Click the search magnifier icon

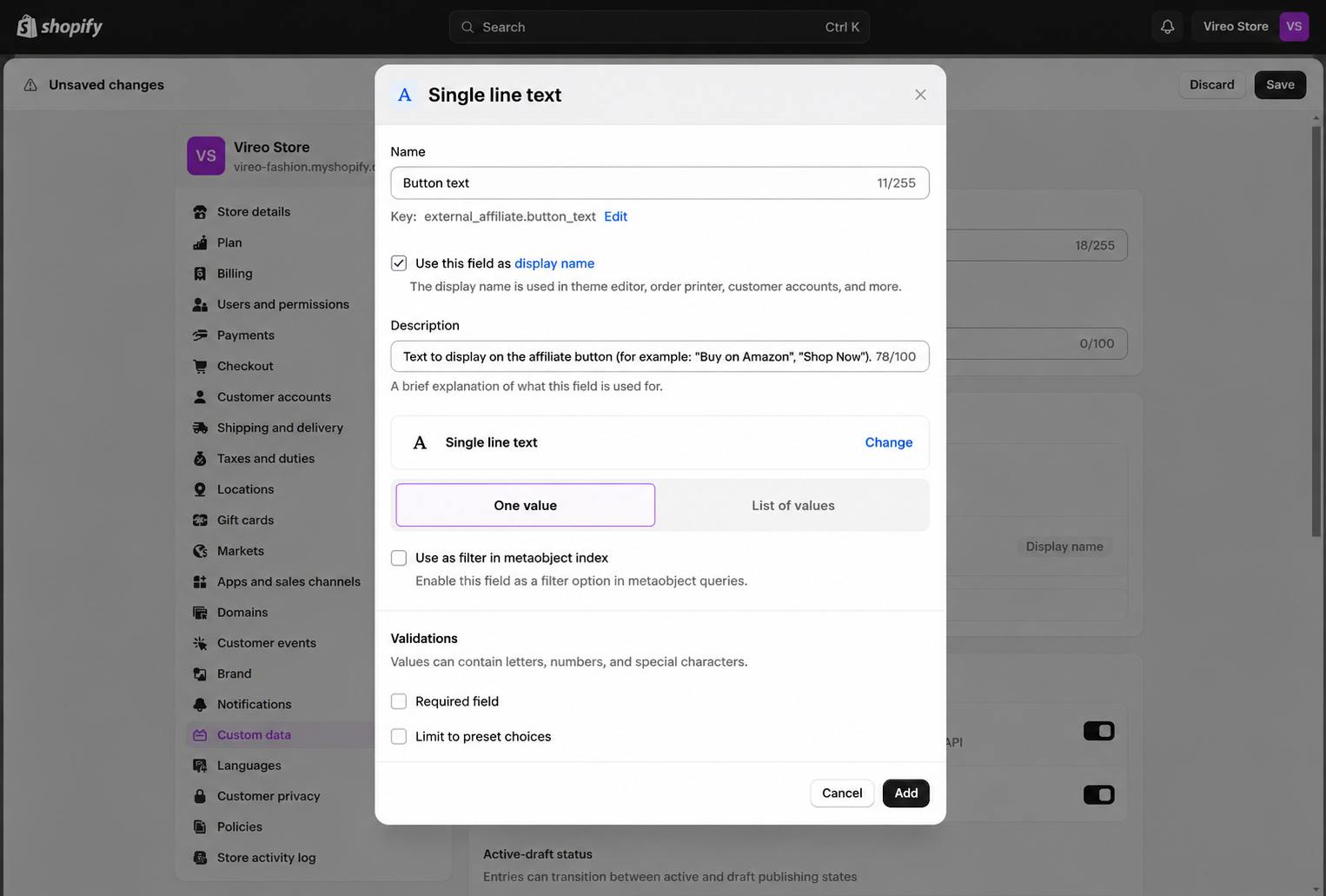pos(467,27)
